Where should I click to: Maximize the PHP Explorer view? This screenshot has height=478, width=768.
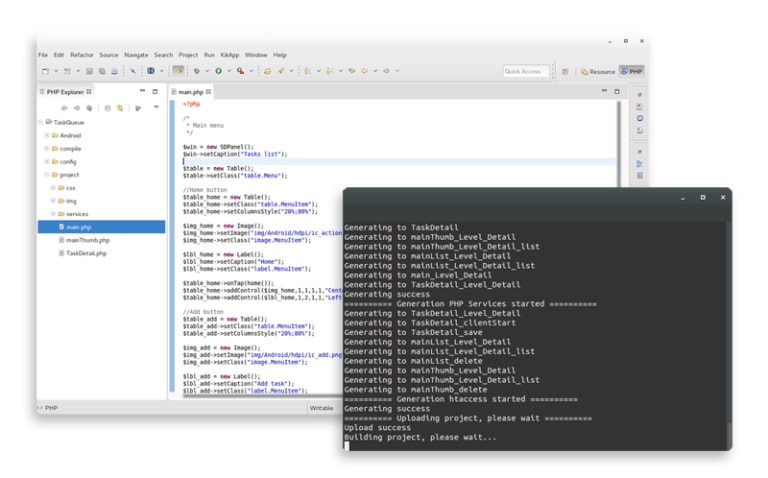[155, 92]
